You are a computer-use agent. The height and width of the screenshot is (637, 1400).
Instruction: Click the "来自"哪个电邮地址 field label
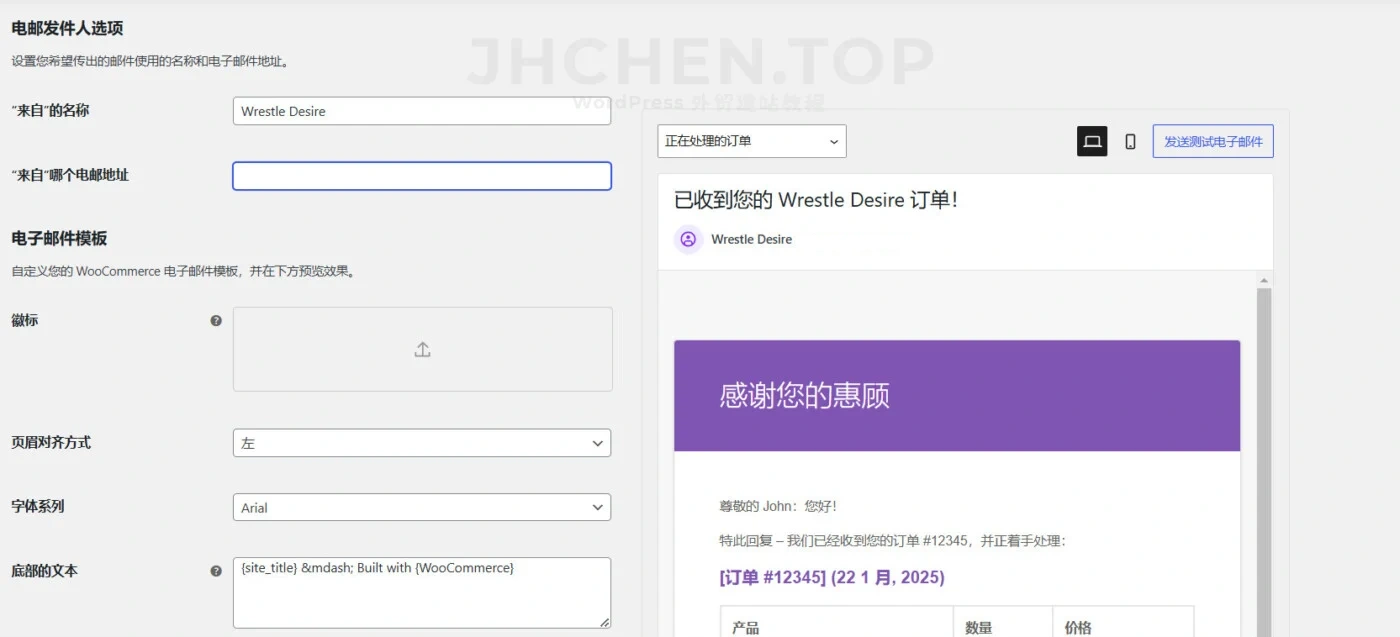click(x=70, y=175)
